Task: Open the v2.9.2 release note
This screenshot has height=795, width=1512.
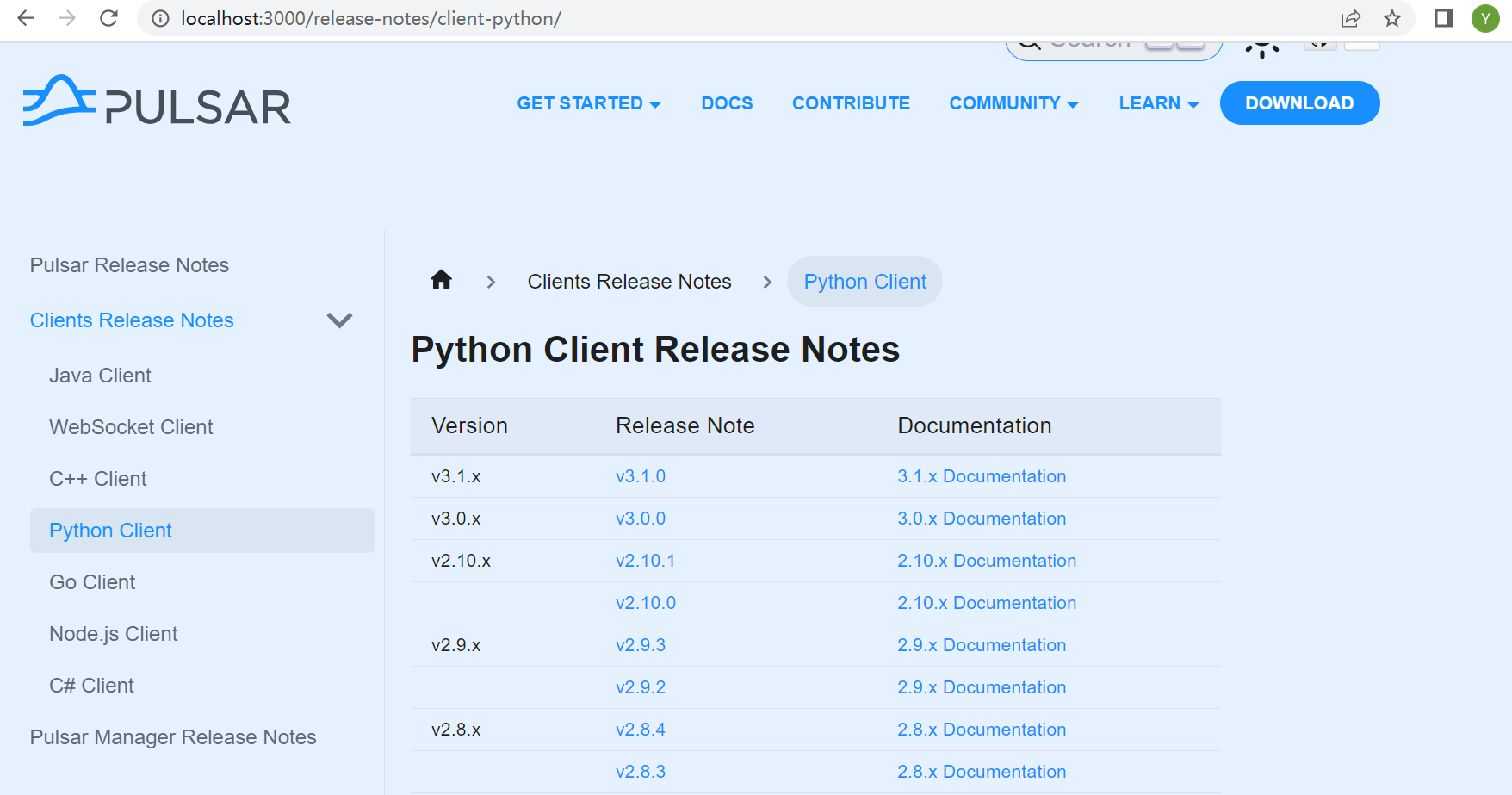Action: pyautogui.click(x=641, y=687)
